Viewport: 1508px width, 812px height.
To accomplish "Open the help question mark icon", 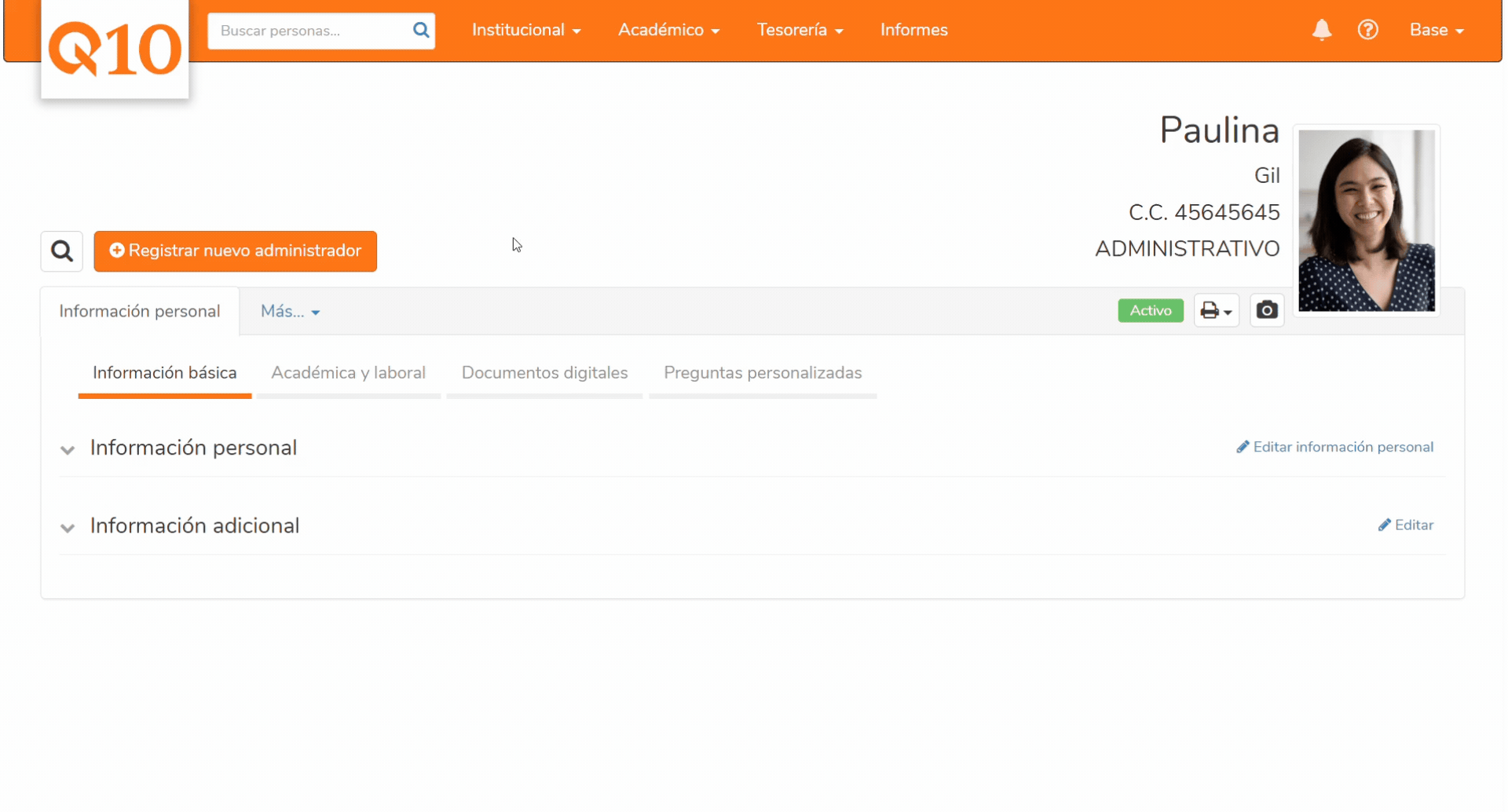I will 1368,30.
